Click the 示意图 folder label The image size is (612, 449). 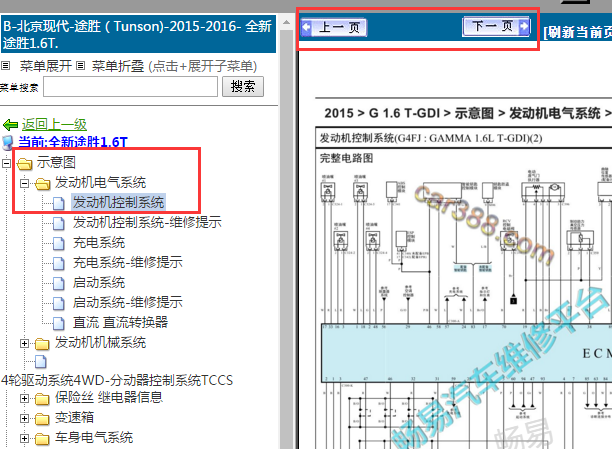[x=56, y=162]
